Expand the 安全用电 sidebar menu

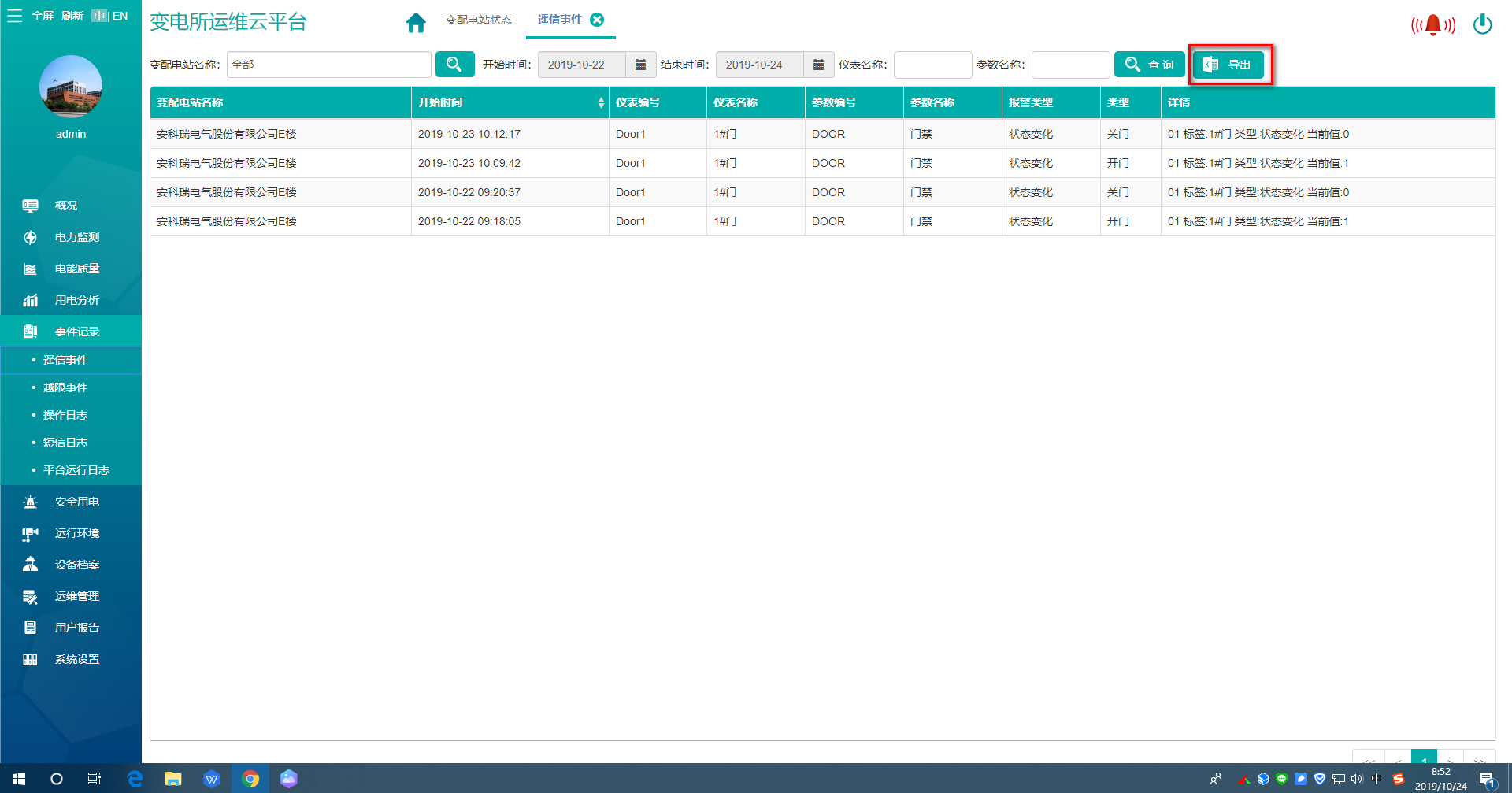(x=76, y=502)
